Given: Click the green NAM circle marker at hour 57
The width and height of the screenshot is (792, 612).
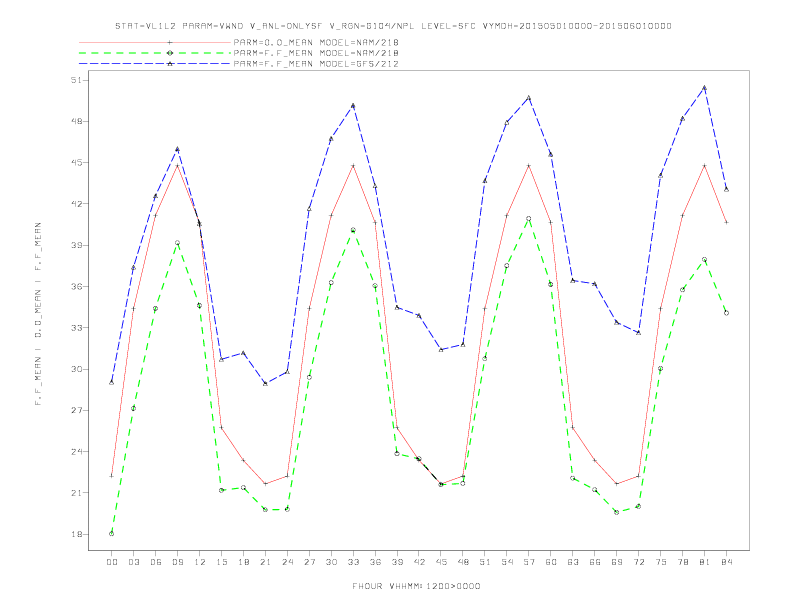Looking at the screenshot, I should (x=529, y=219).
